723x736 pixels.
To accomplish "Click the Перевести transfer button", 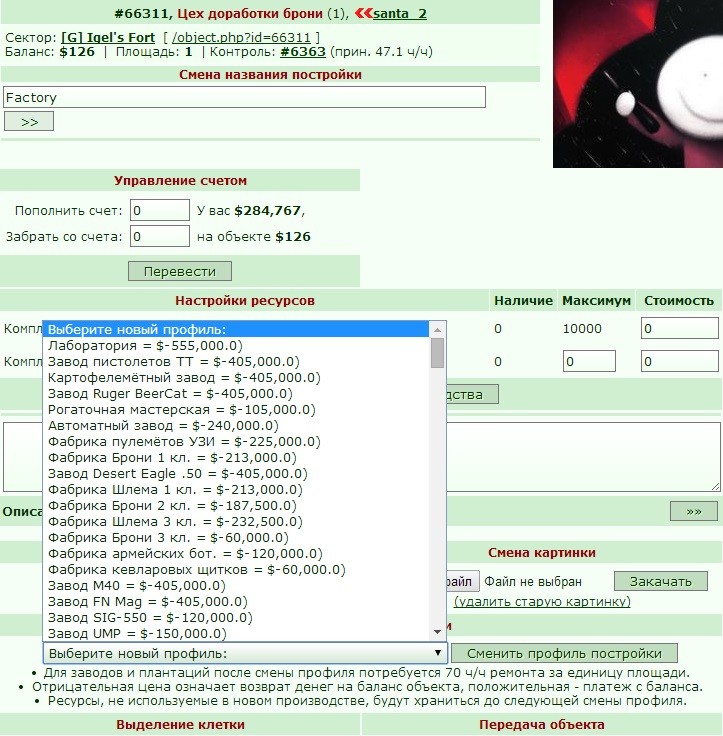I will pos(180,271).
